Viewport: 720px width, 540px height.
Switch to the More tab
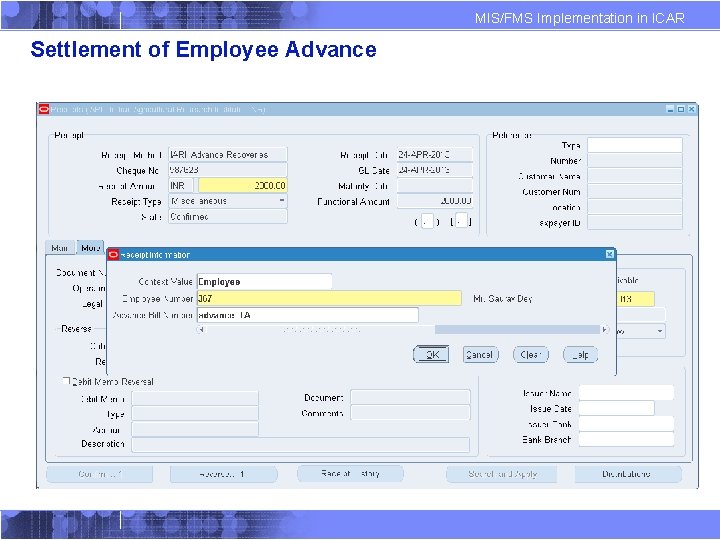pyautogui.click(x=90, y=248)
